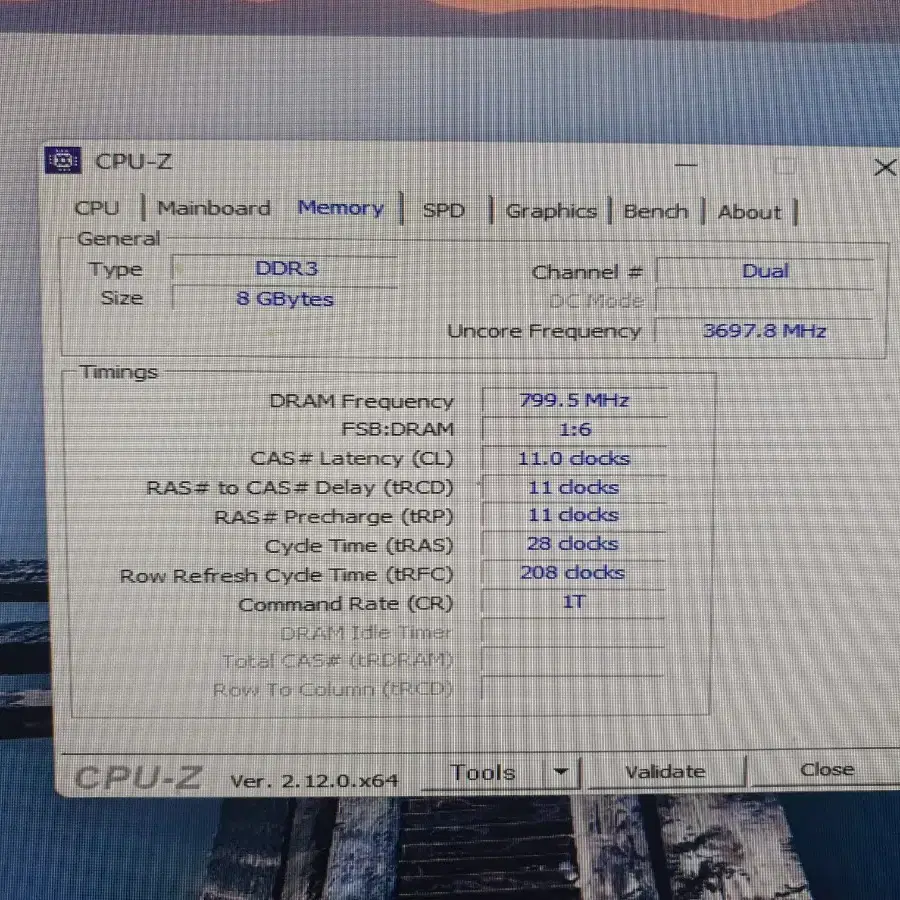Image resolution: width=900 pixels, height=900 pixels.
Task: Click the empty Row To Column field
Action: (573, 688)
